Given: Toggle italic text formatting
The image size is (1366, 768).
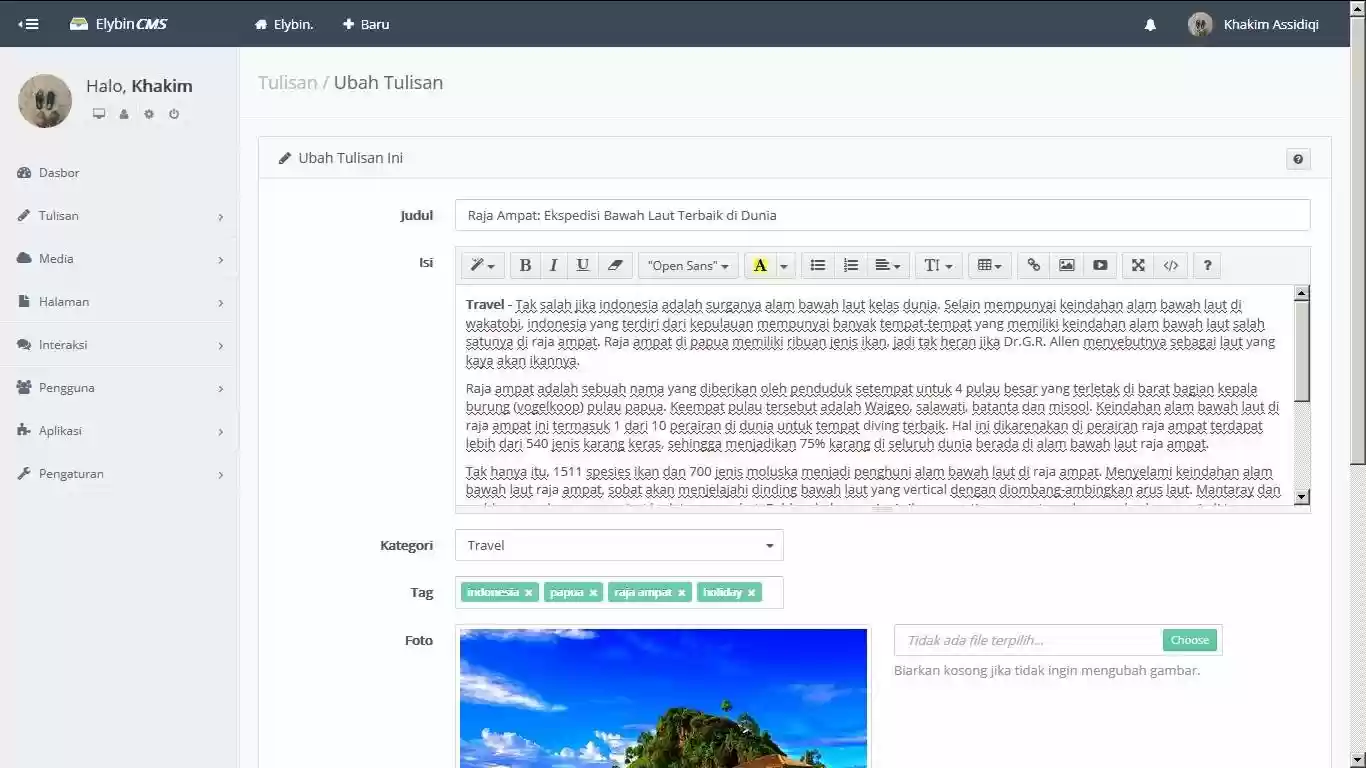Looking at the screenshot, I should pyautogui.click(x=553, y=265).
